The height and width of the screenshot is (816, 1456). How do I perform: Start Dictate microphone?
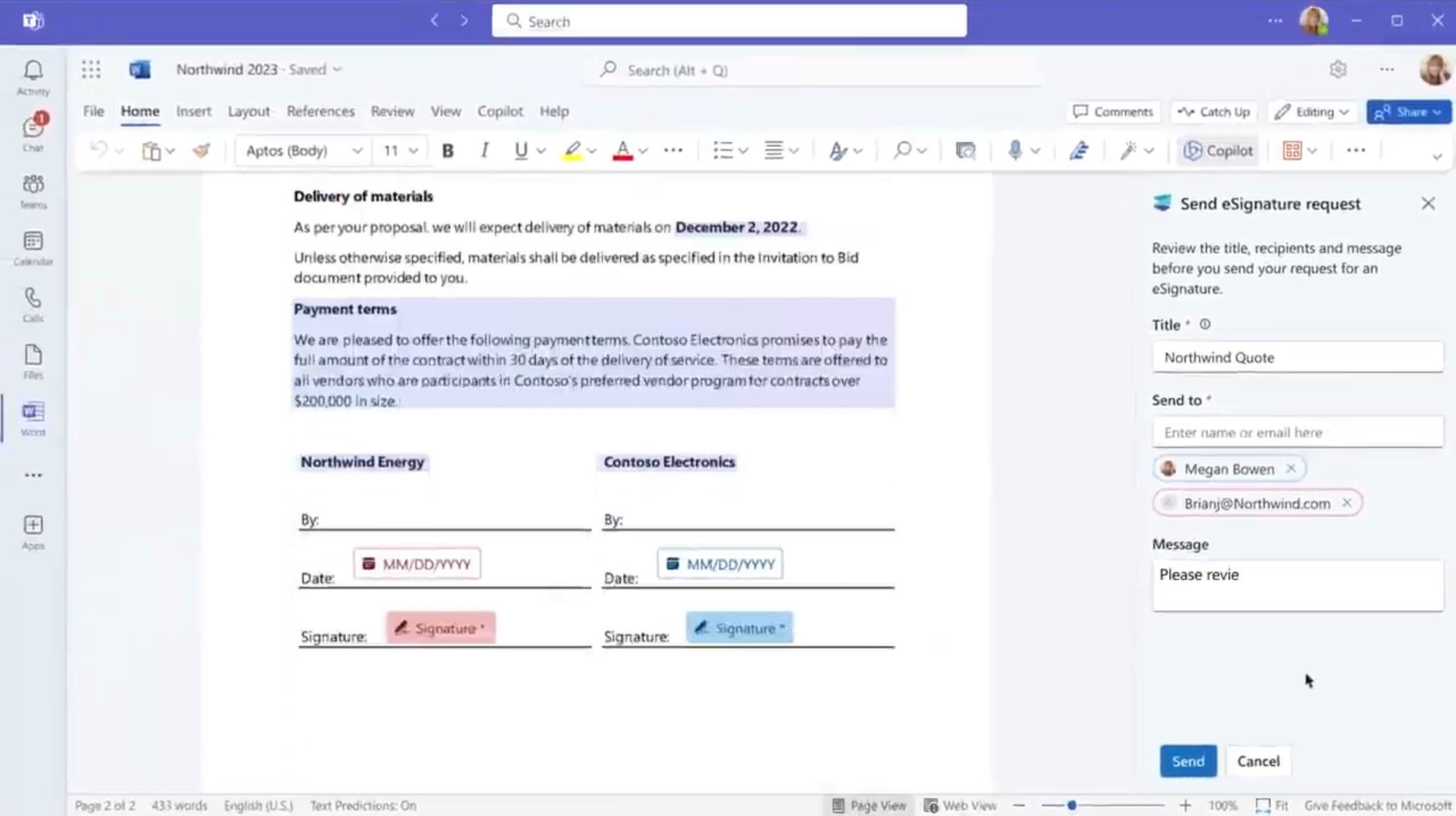tap(1015, 150)
